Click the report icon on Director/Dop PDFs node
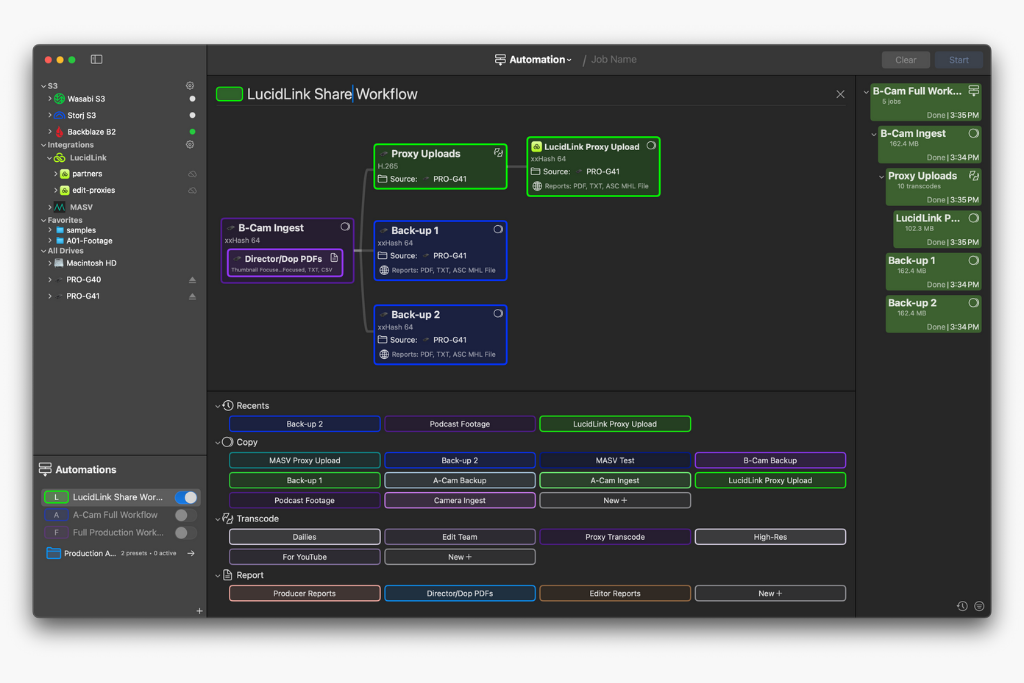This screenshot has height=683, width=1024. (334, 258)
